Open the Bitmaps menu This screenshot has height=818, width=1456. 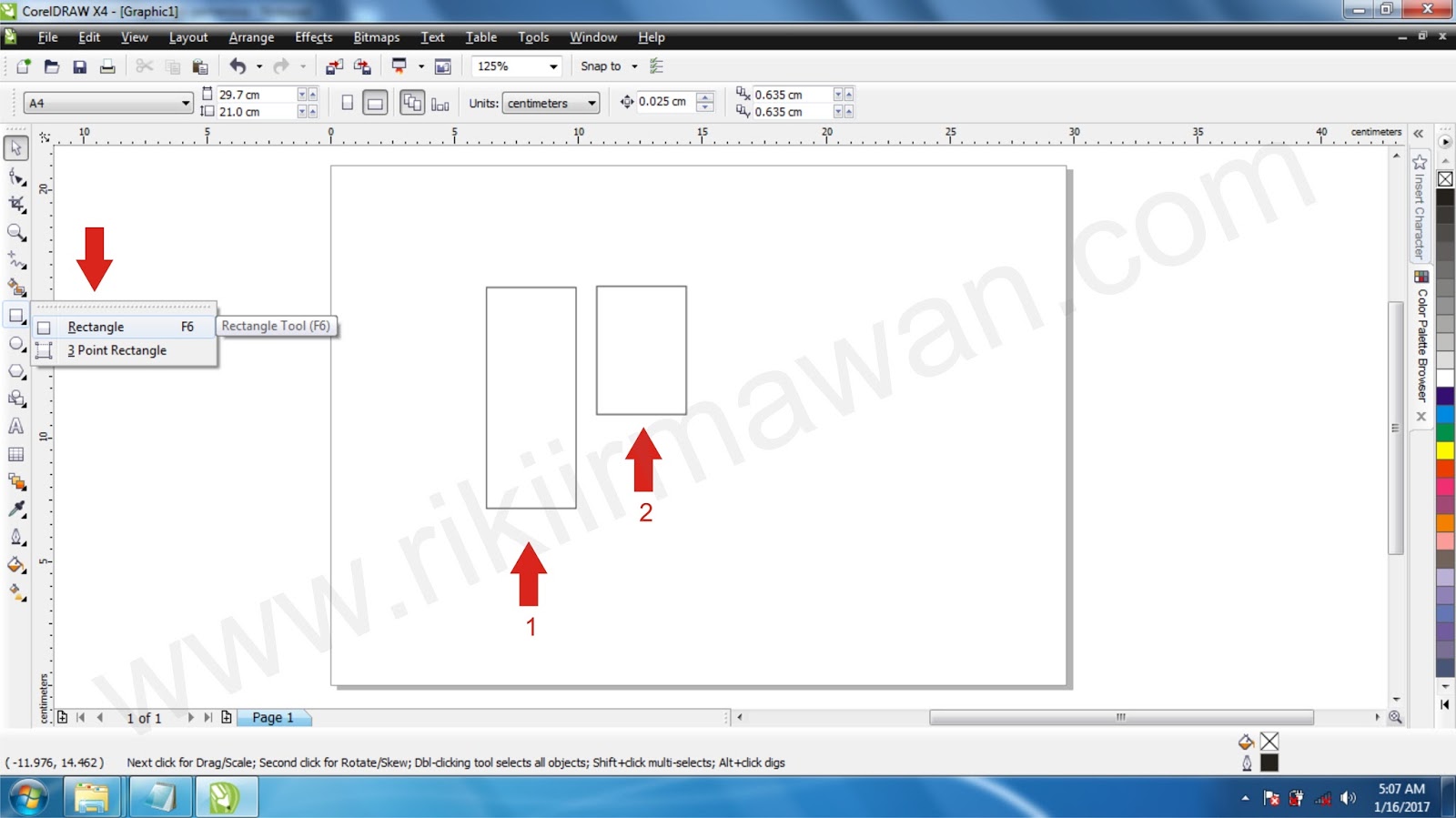coord(377,37)
